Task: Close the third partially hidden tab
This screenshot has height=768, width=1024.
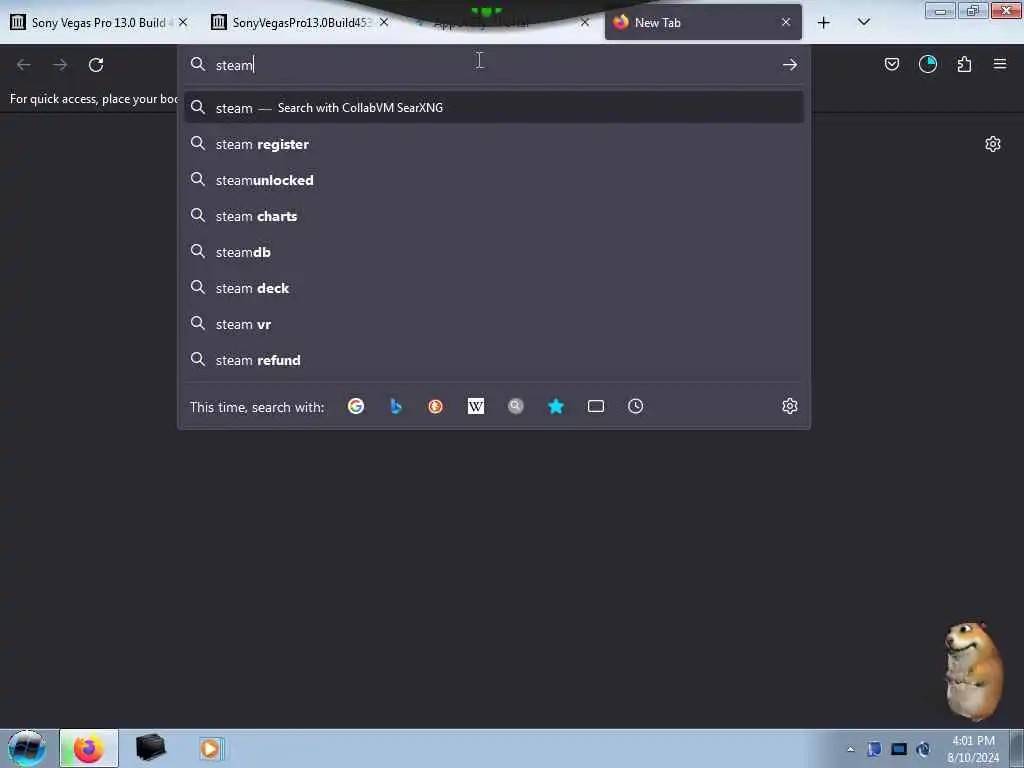Action: point(584,23)
